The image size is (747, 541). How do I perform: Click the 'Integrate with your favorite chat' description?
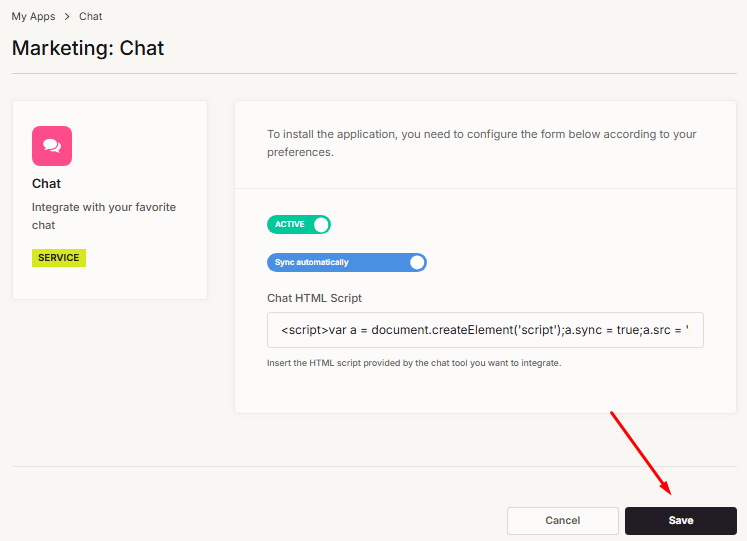pyautogui.click(x=104, y=216)
